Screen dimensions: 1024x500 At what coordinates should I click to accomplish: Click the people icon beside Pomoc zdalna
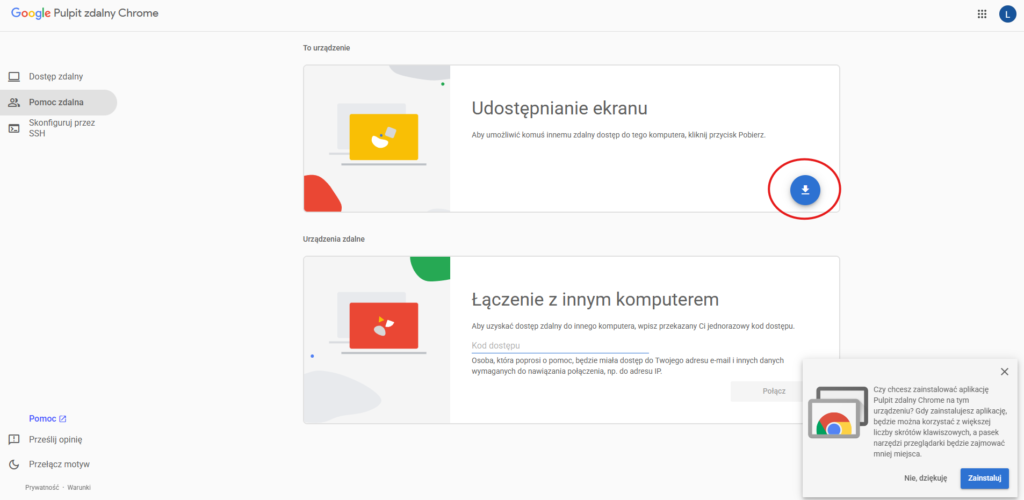[14, 102]
